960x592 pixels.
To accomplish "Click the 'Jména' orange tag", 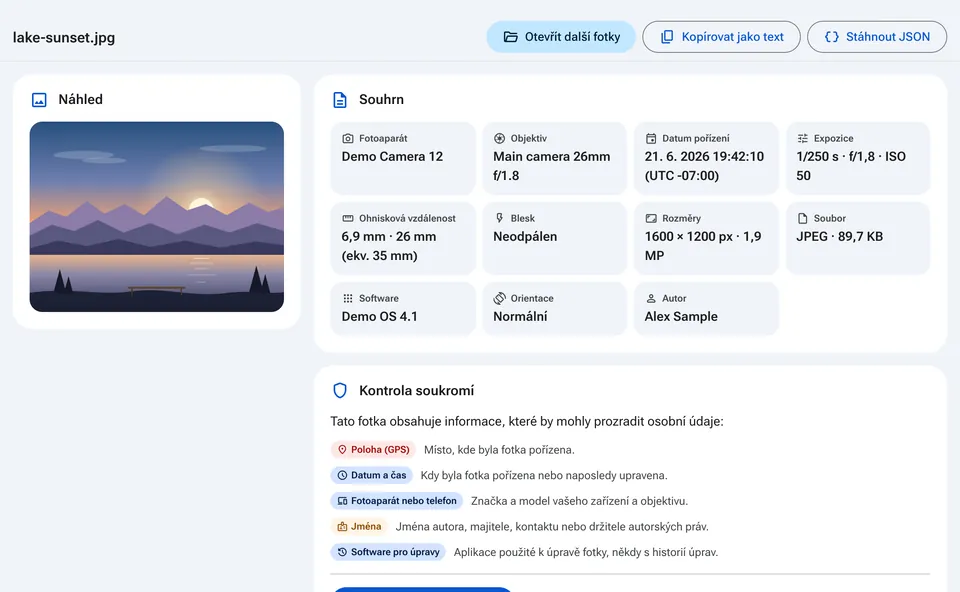I will [359, 526].
